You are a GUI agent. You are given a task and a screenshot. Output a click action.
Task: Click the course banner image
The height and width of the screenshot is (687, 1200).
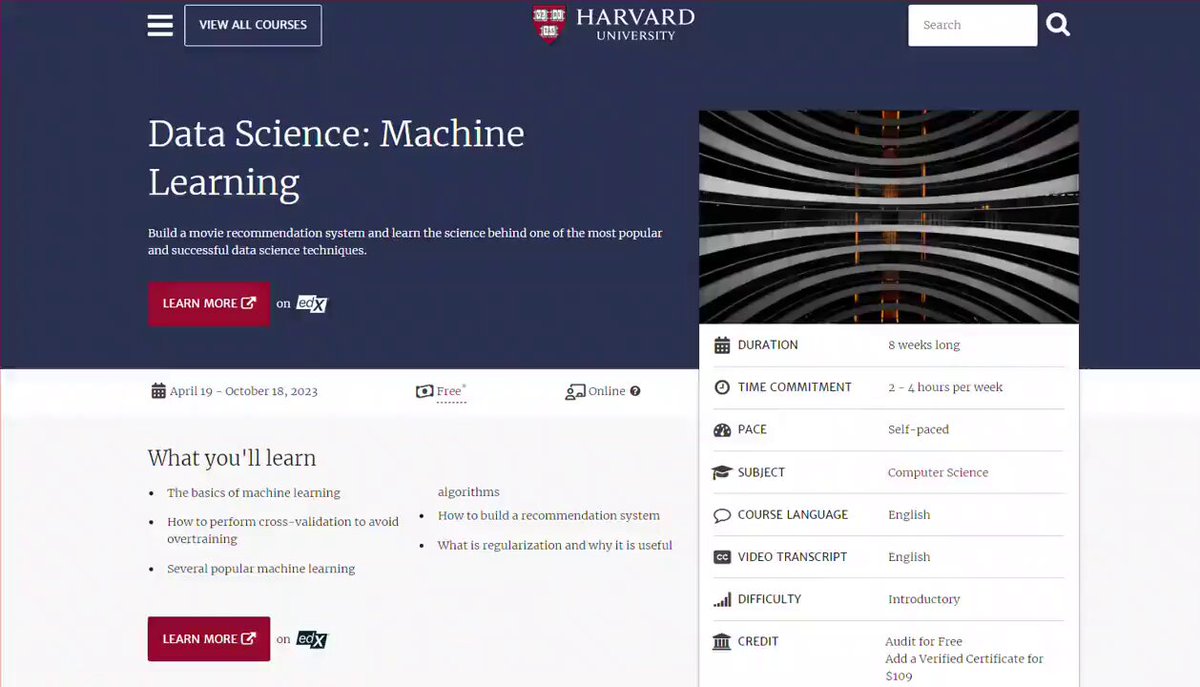(889, 217)
